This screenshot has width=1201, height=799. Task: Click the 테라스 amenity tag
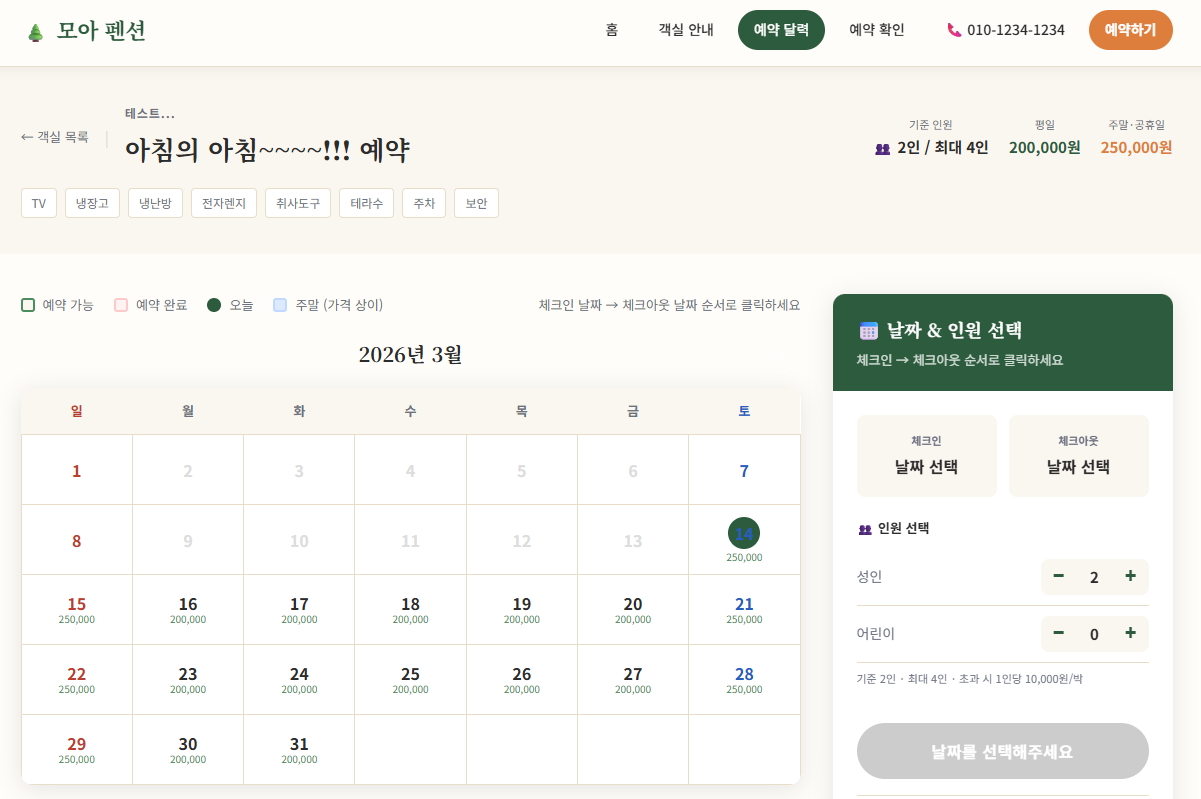coord(366,203)
